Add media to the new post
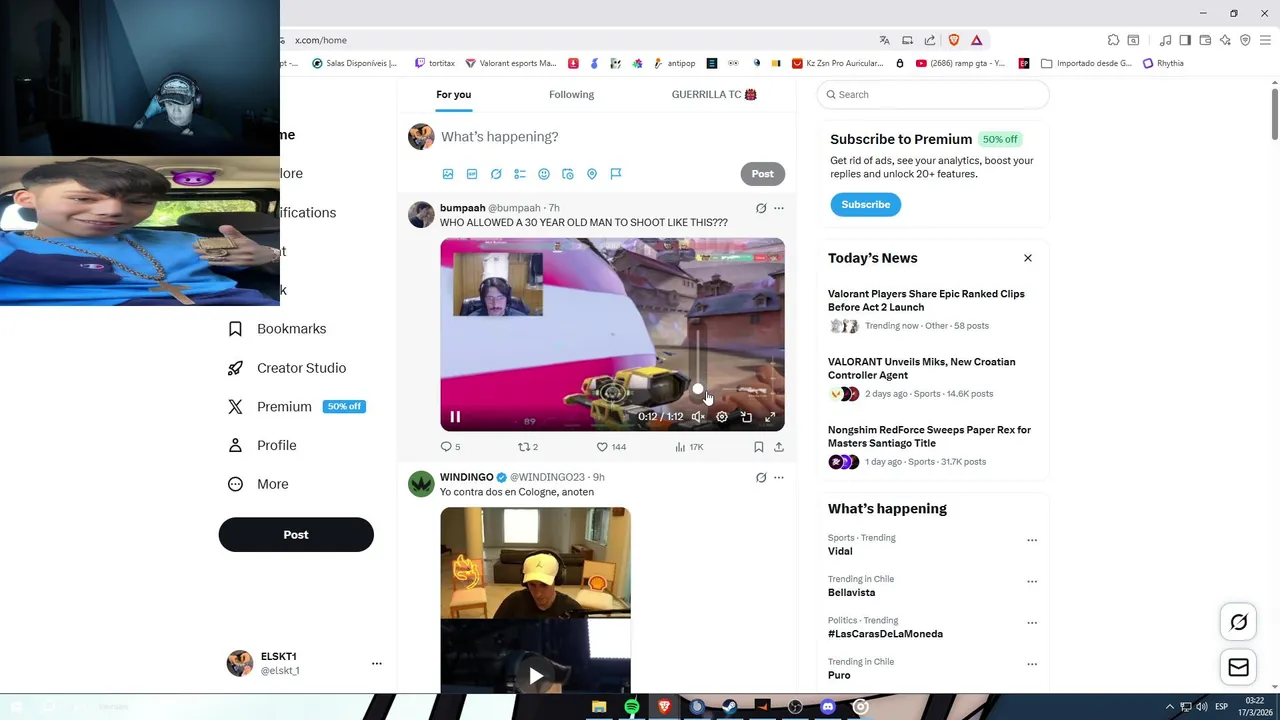The width and height of the screenshot is (1280, 720). click(x=448, y=174)
